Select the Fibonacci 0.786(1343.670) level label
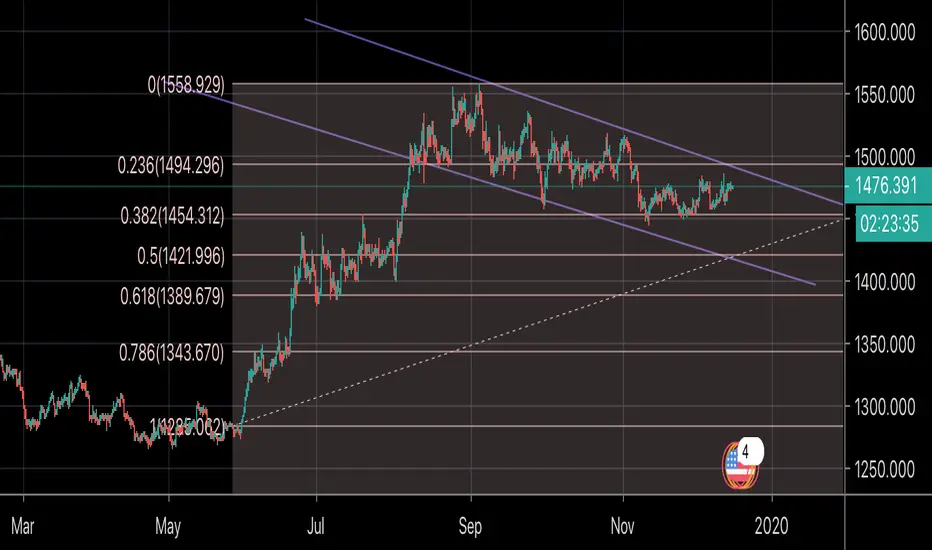The image size is (932, 550). 172,353
